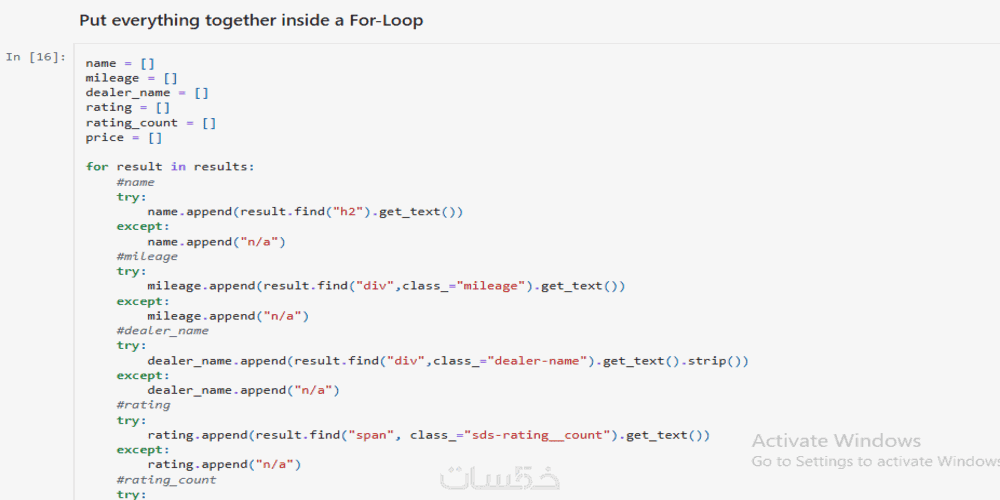
Task: Click the dealer_name.append line ending with .strip()
Action: [448, 361]
